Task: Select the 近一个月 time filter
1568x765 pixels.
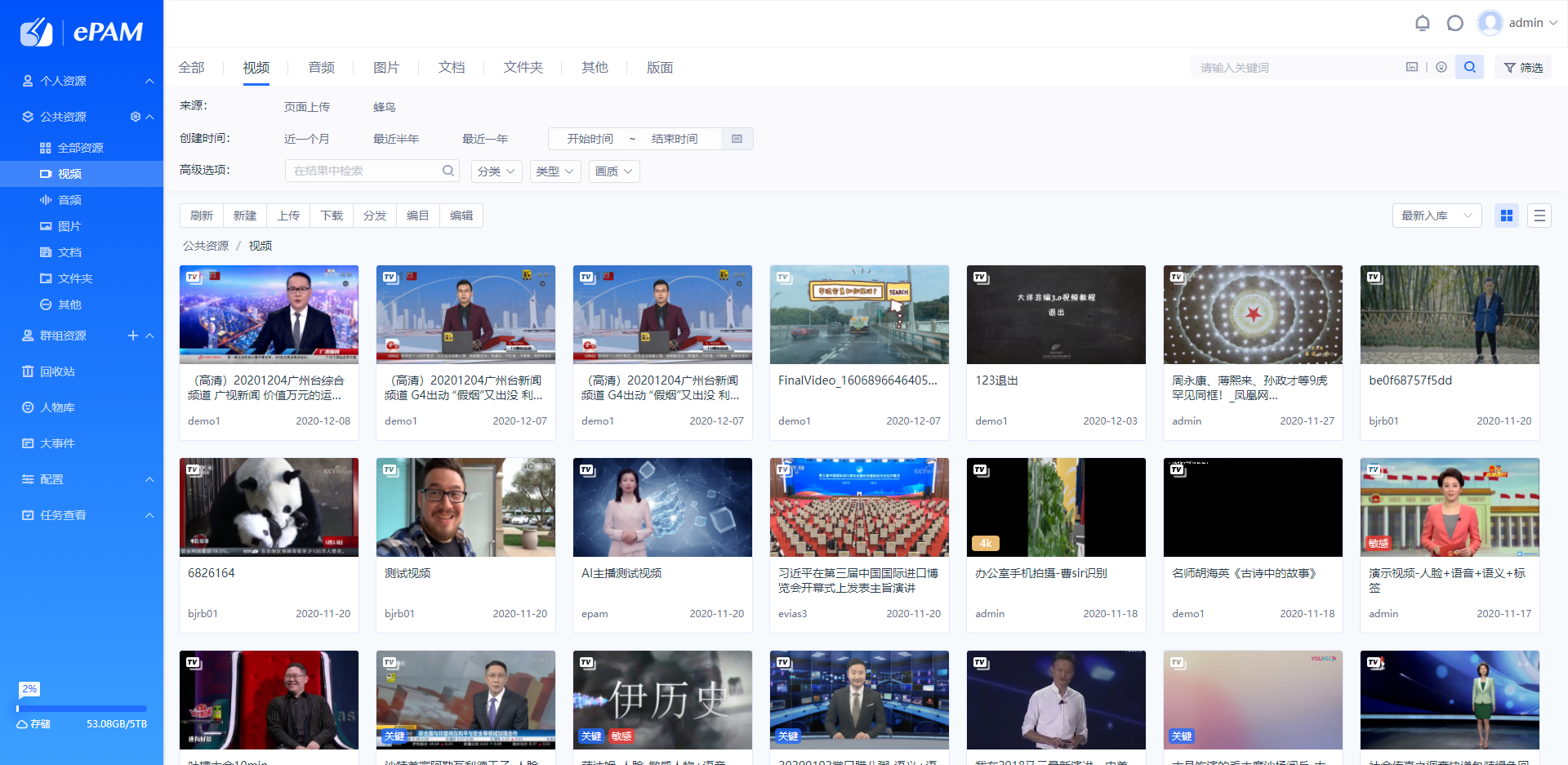Action: point(306,139)
